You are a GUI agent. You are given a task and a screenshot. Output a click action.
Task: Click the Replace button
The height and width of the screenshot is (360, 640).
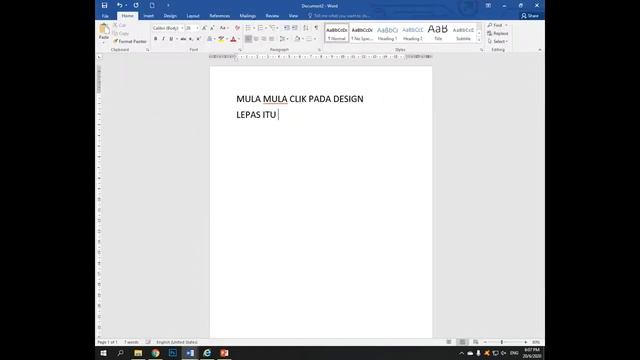click(498, 33)
